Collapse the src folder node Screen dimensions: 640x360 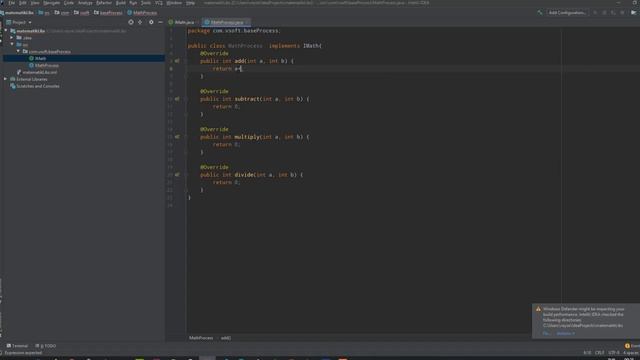(12, 44)
